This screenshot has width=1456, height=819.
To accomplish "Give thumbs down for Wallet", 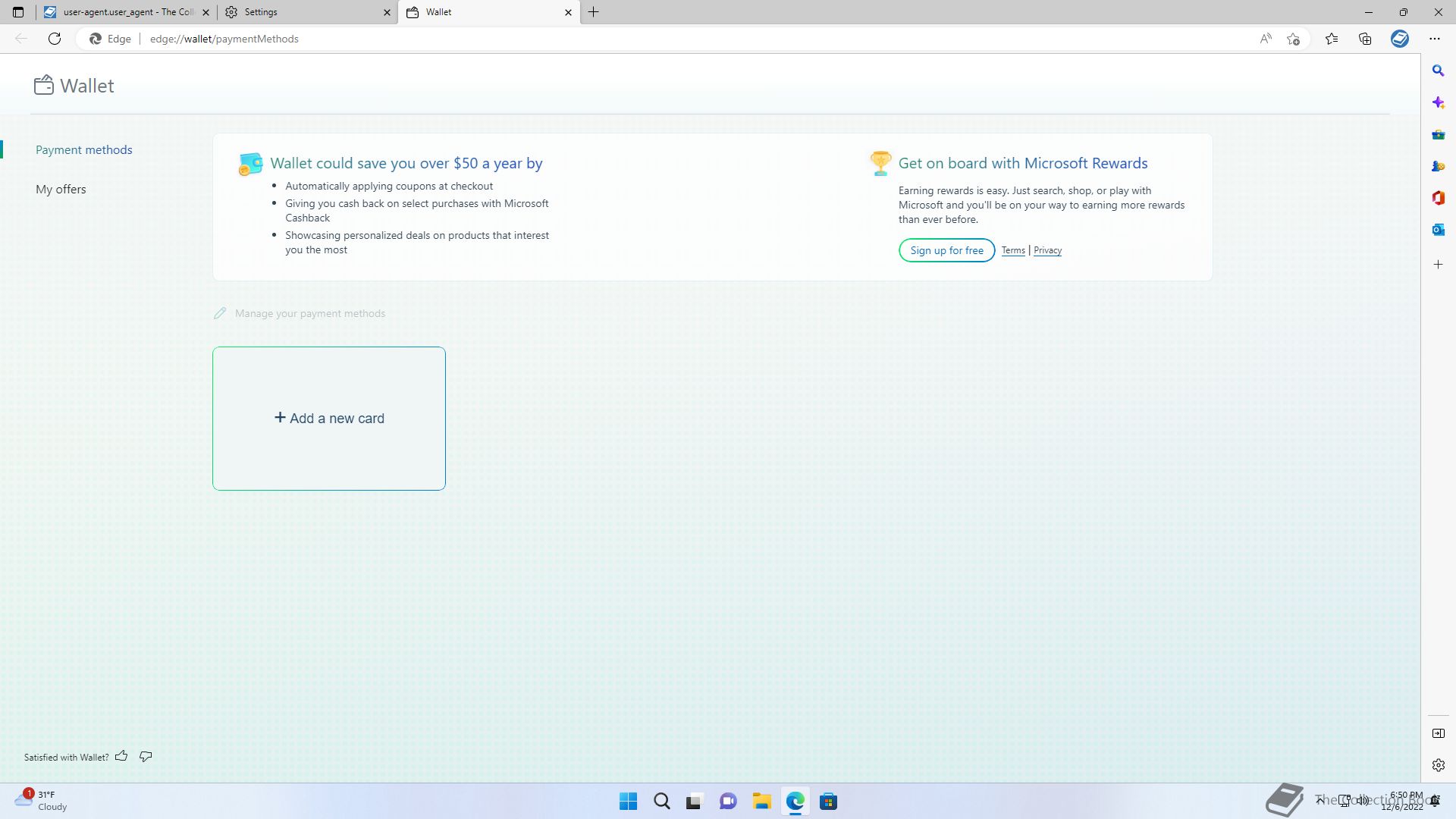I will 146,756.
